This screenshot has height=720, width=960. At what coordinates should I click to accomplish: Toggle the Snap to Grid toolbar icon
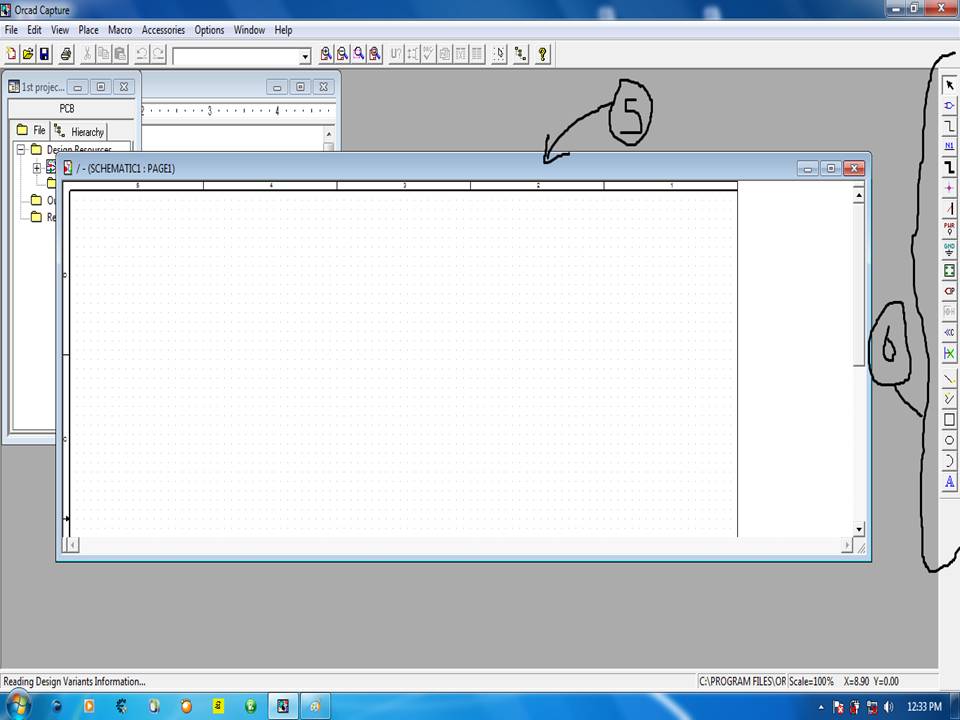pyautogui.click(x=499, y=54)
